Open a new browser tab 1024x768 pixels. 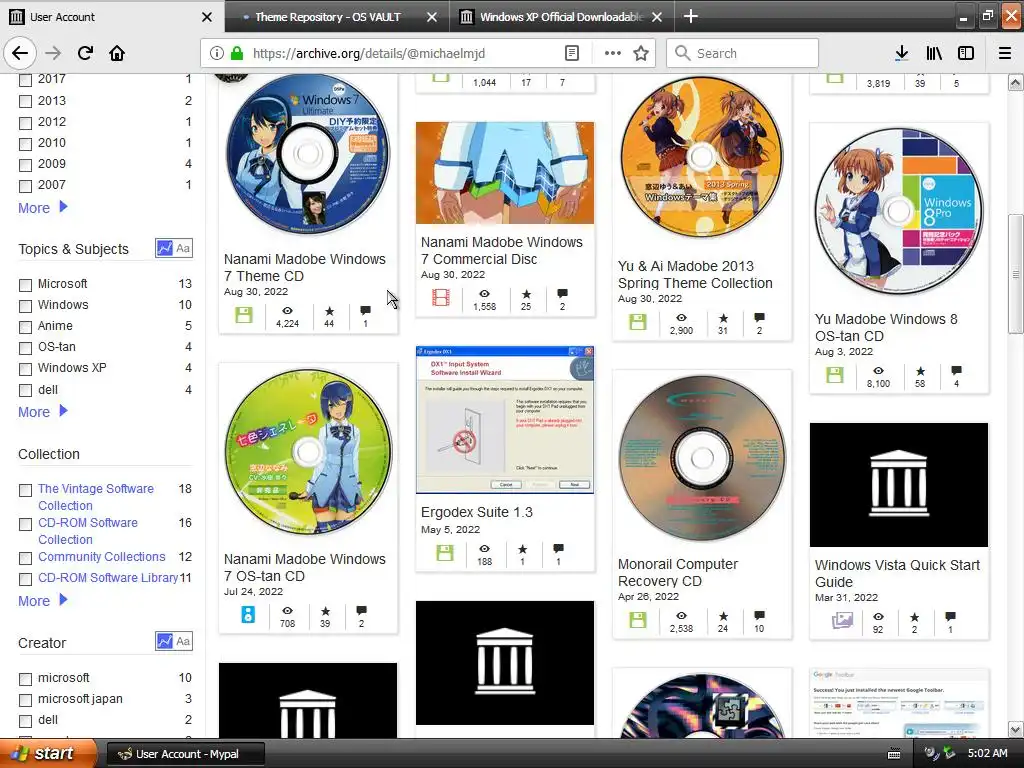tap(691, 16)
